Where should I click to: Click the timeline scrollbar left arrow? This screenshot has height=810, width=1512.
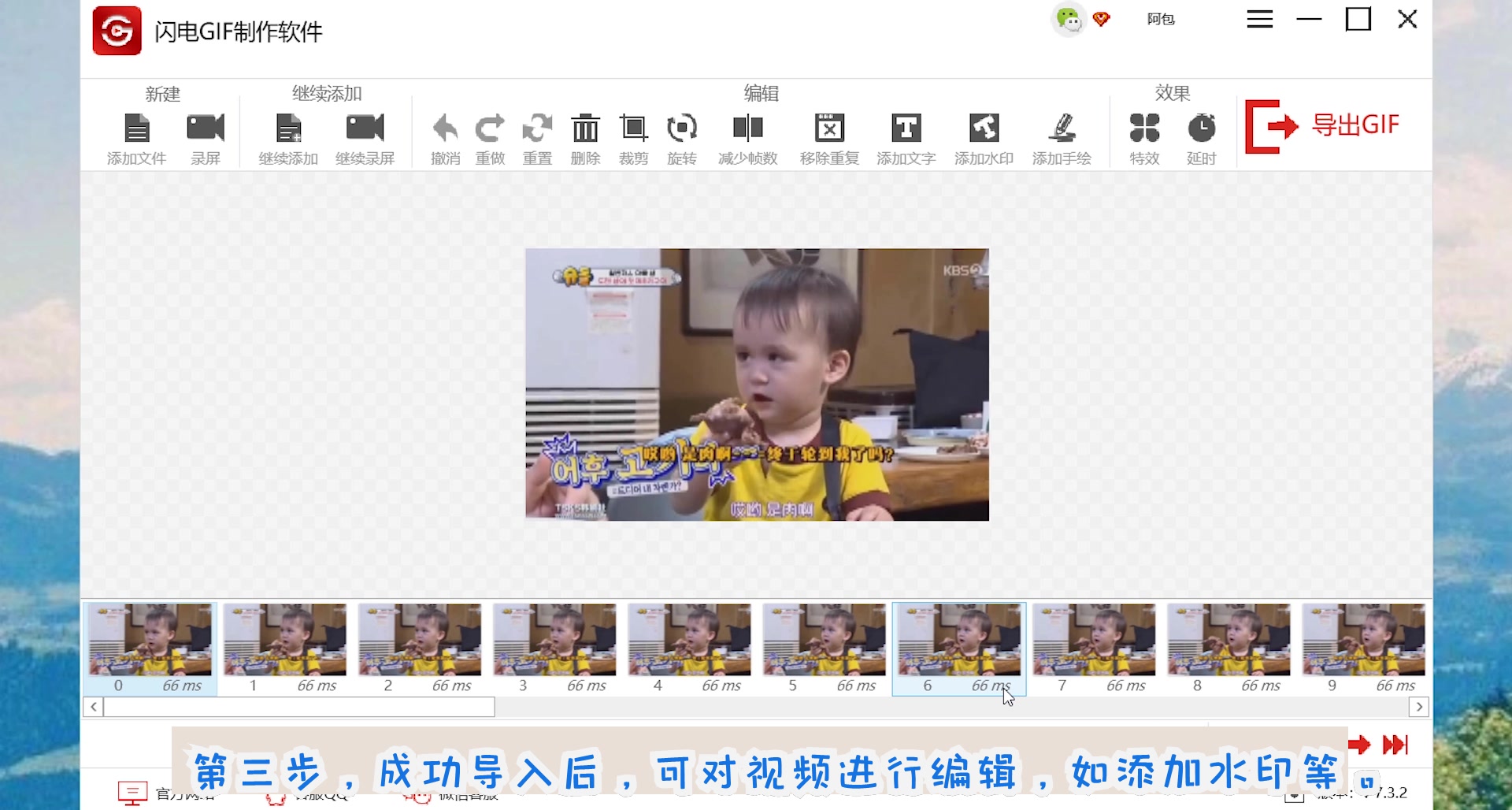[x=94, y=707]
